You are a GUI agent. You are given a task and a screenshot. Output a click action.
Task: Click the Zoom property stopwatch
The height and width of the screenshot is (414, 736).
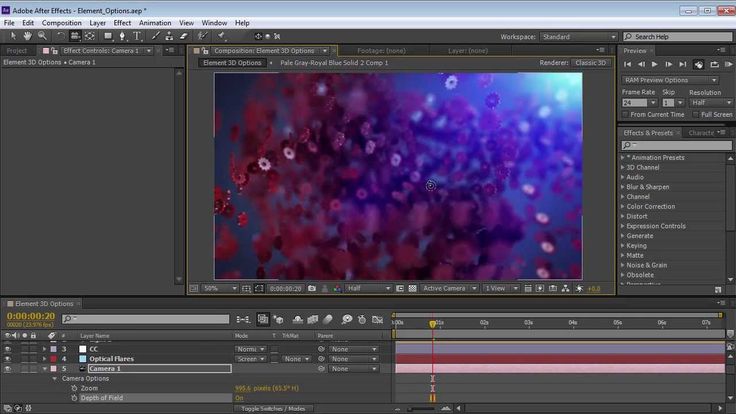click(x=74, y=388)
